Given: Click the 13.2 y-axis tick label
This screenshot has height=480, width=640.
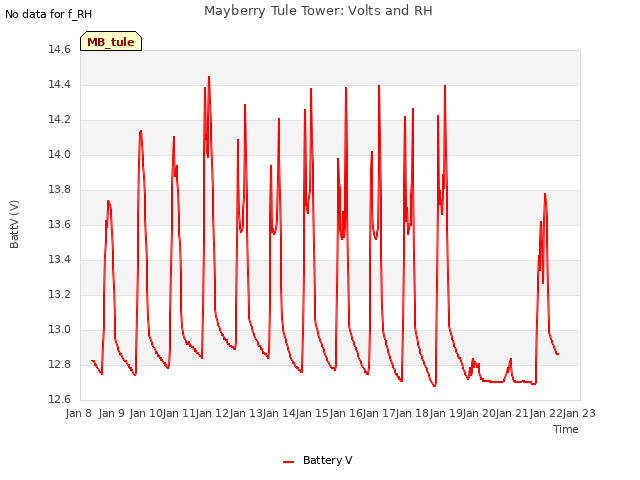Looking at the screenshot, I should point(60,294).
